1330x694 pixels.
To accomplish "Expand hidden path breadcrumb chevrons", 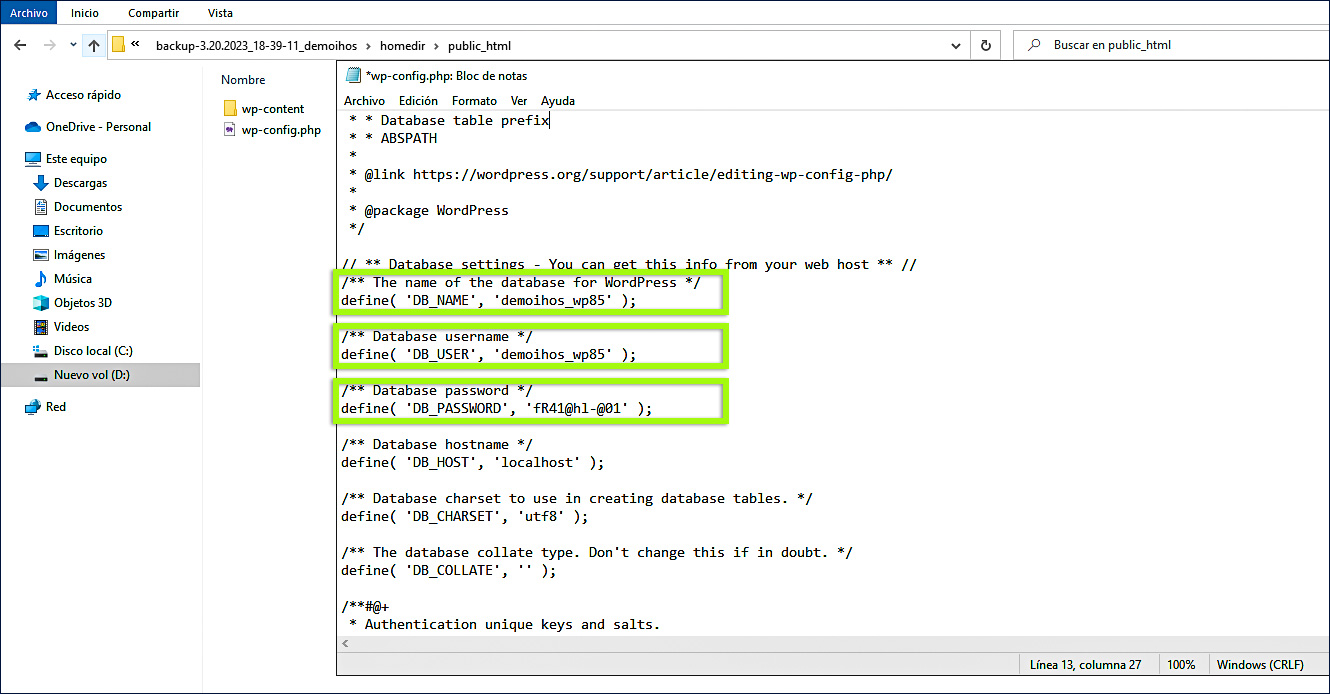I will coord(135,45).
